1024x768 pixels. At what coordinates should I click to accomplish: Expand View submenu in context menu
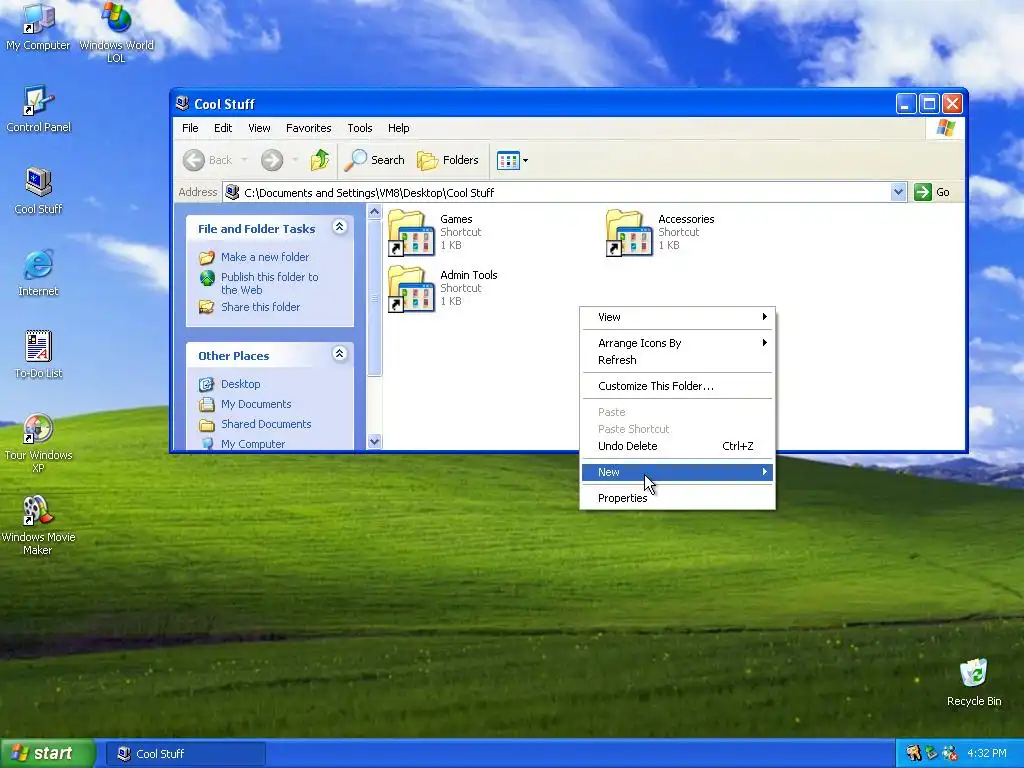point(677,317)
